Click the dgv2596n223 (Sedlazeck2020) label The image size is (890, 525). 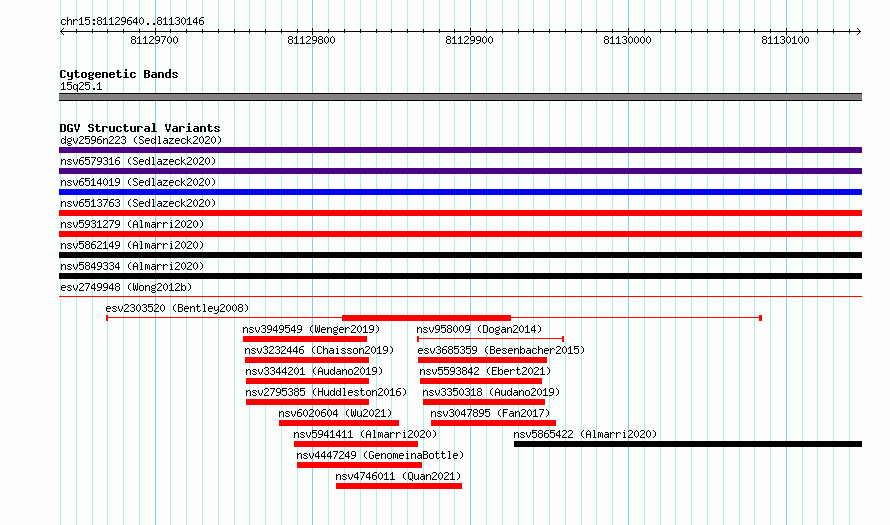click(141, 140)
